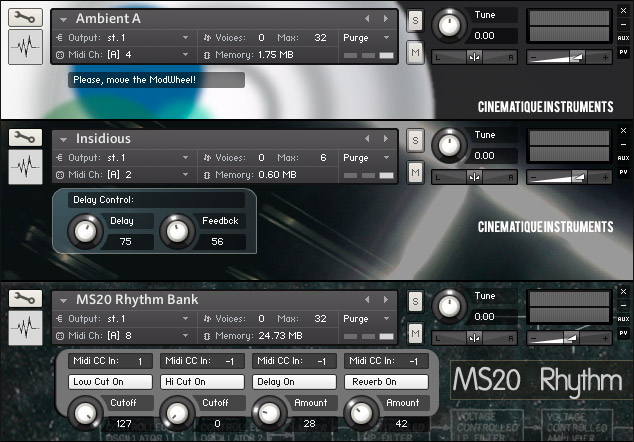This screenshot has width=634, height=442.
Task: Click the waveform icon of Insidious
Action: [x=25, y=167]
